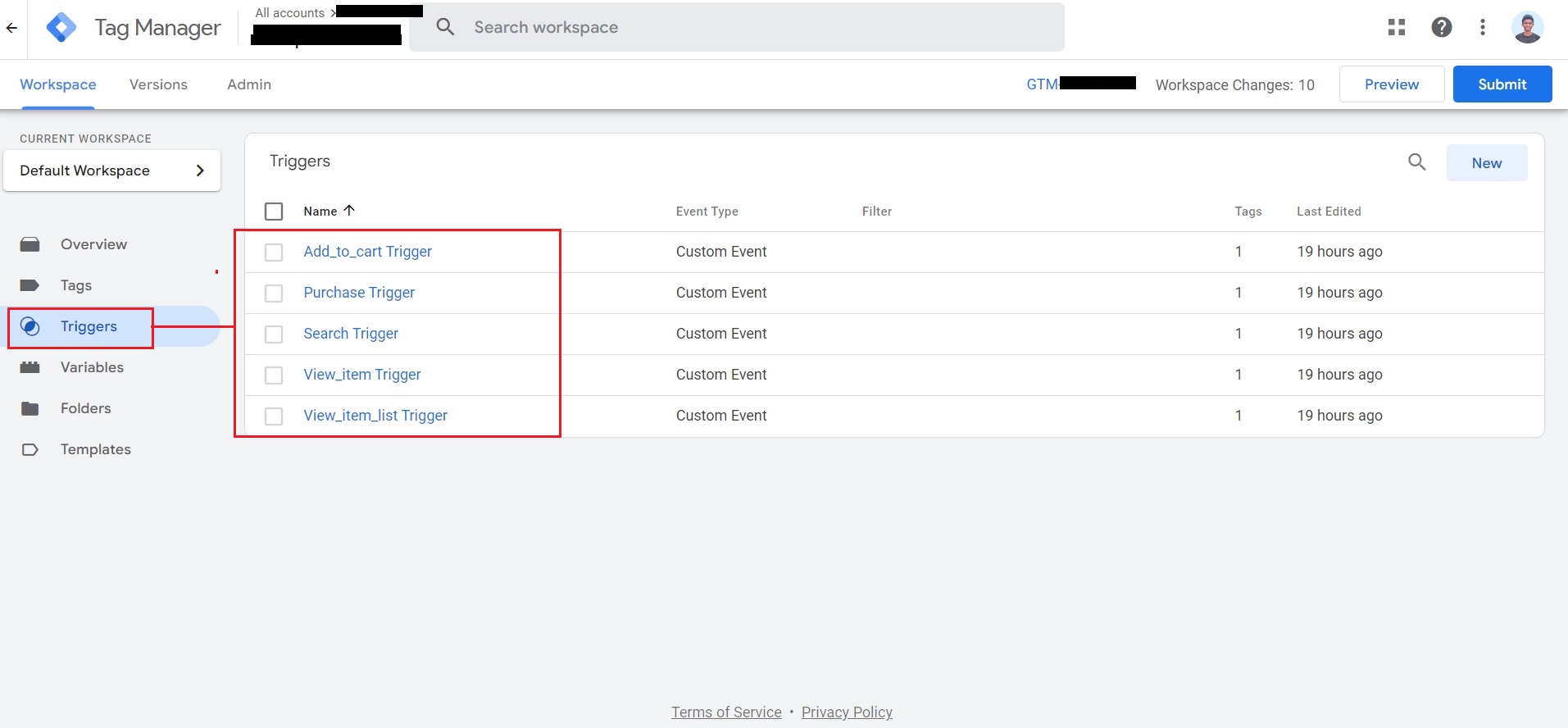Open Folders in the sidebar
The height and width of the screenshot is (728, 1568).
coord(86,408)
